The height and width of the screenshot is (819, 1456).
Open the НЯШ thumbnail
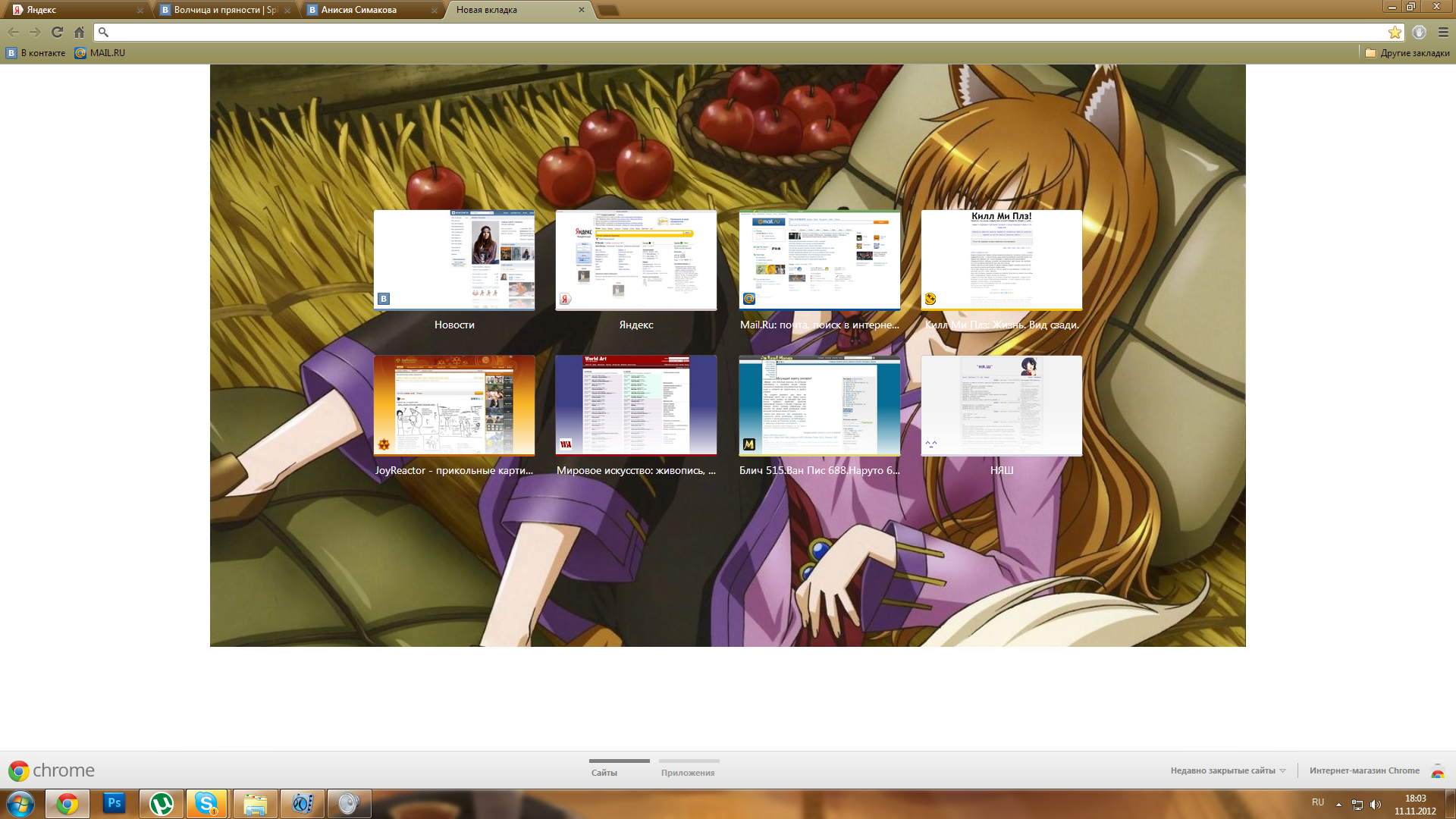[1002, 406]
